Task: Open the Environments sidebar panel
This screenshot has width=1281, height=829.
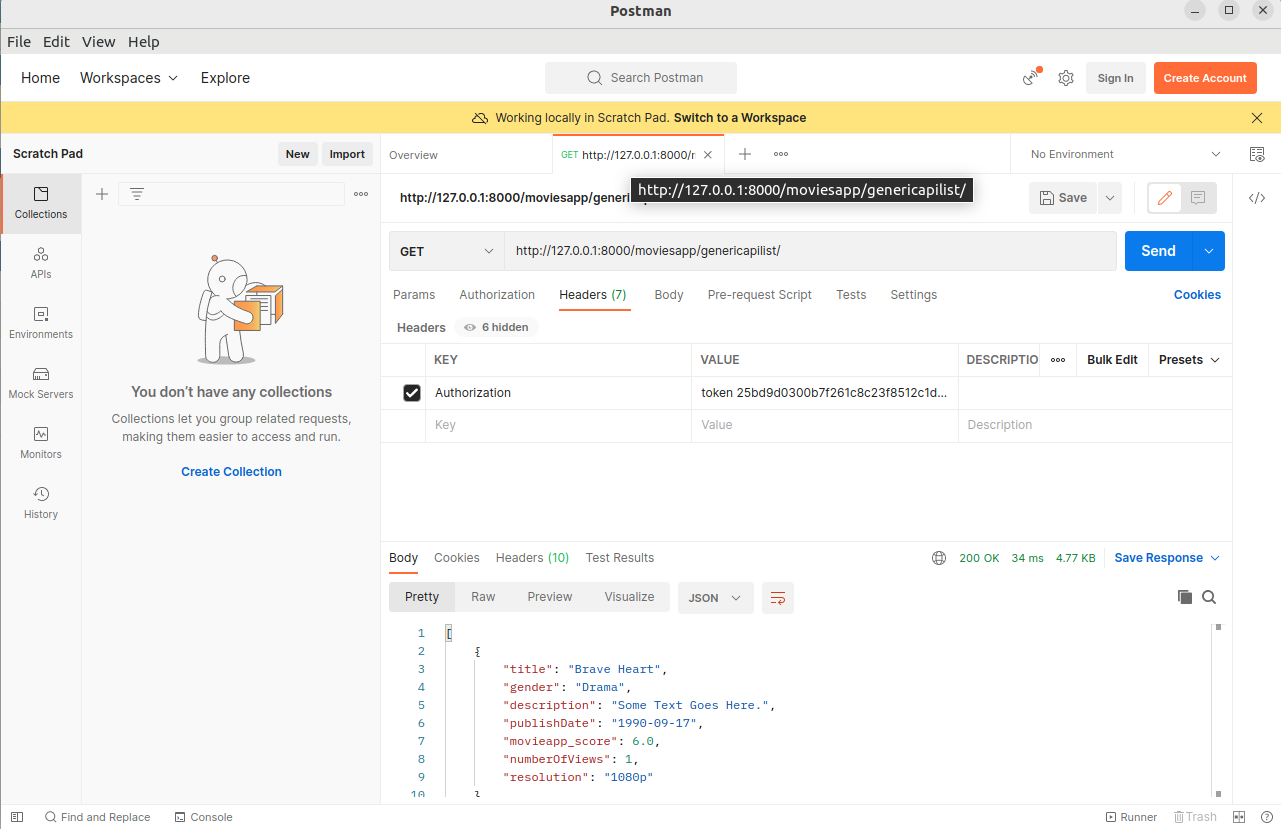Action: (41, 323)
